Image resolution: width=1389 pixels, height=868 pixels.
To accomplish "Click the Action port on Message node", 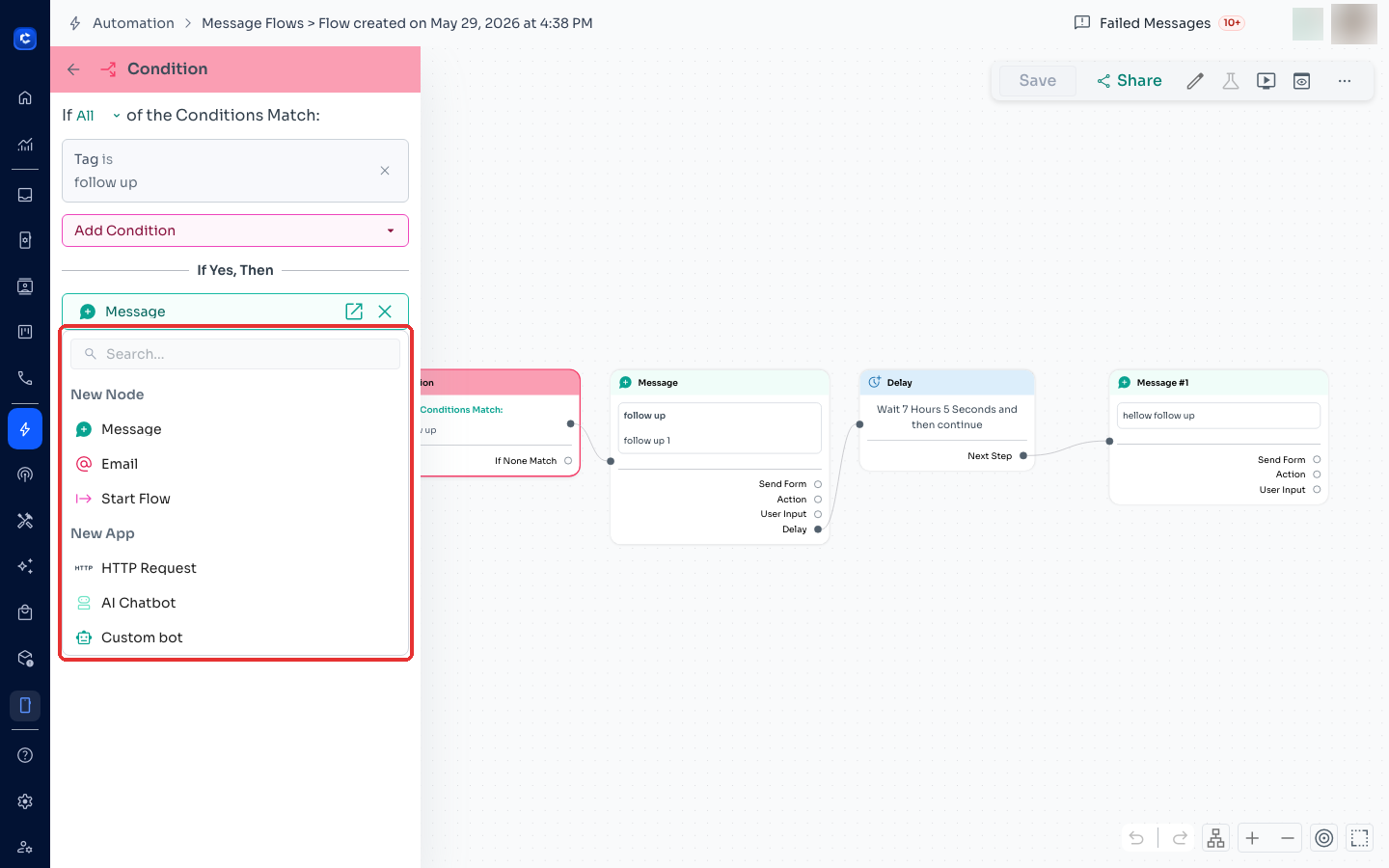I will [x=818, y=500].
